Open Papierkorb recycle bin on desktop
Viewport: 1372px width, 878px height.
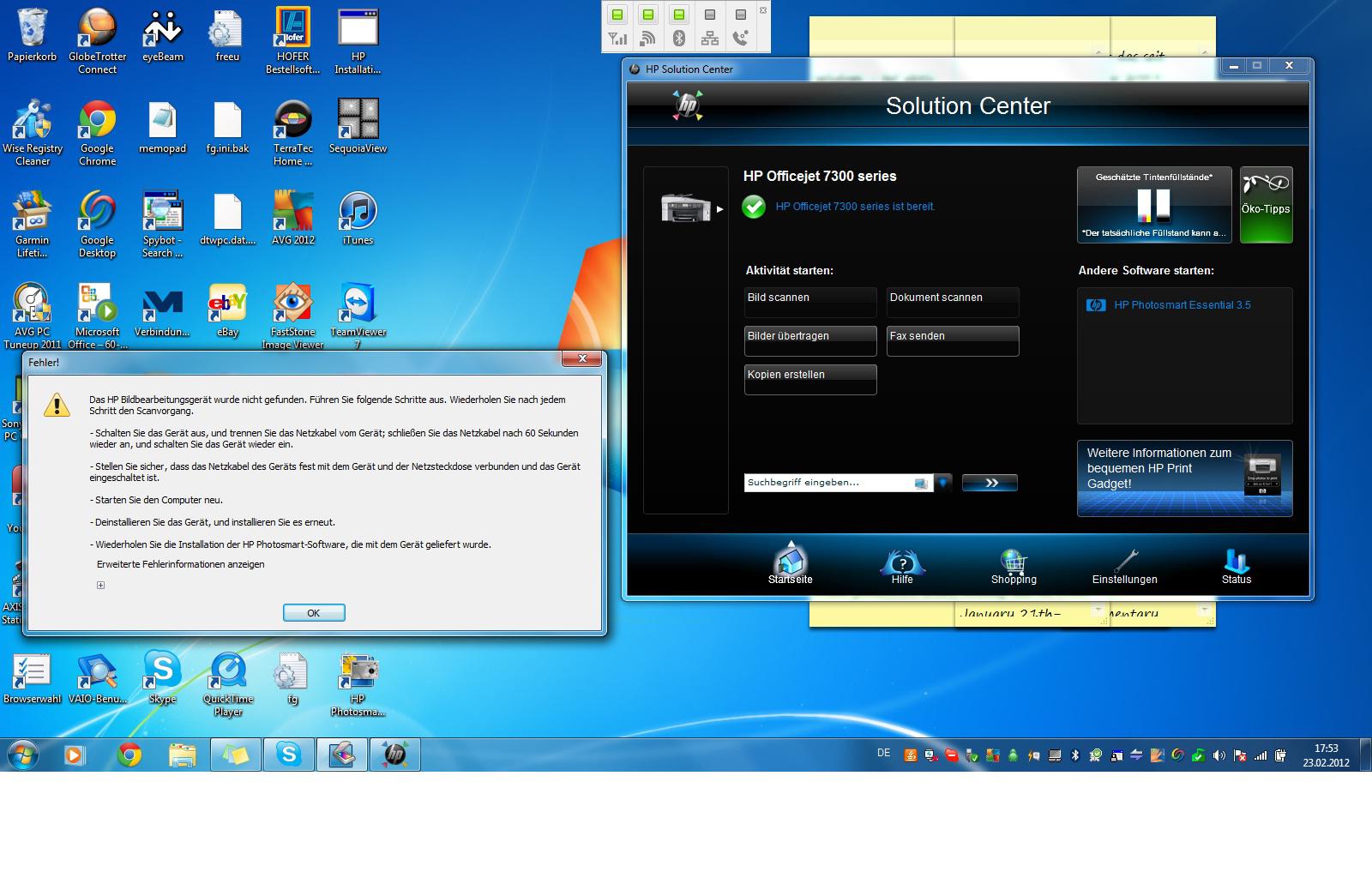[x=32, y=35]
